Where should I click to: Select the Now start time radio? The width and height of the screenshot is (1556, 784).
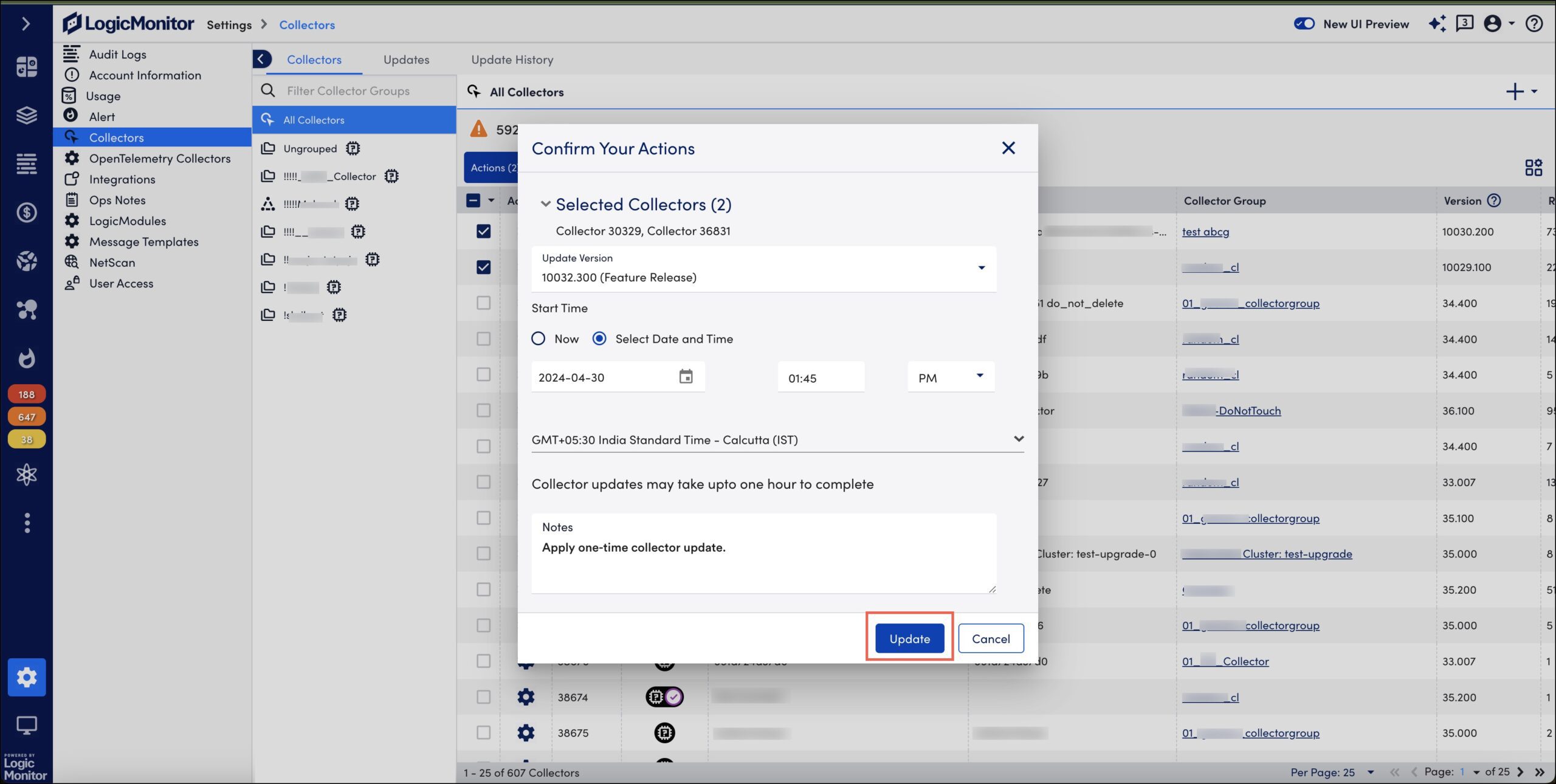[539, 339]
